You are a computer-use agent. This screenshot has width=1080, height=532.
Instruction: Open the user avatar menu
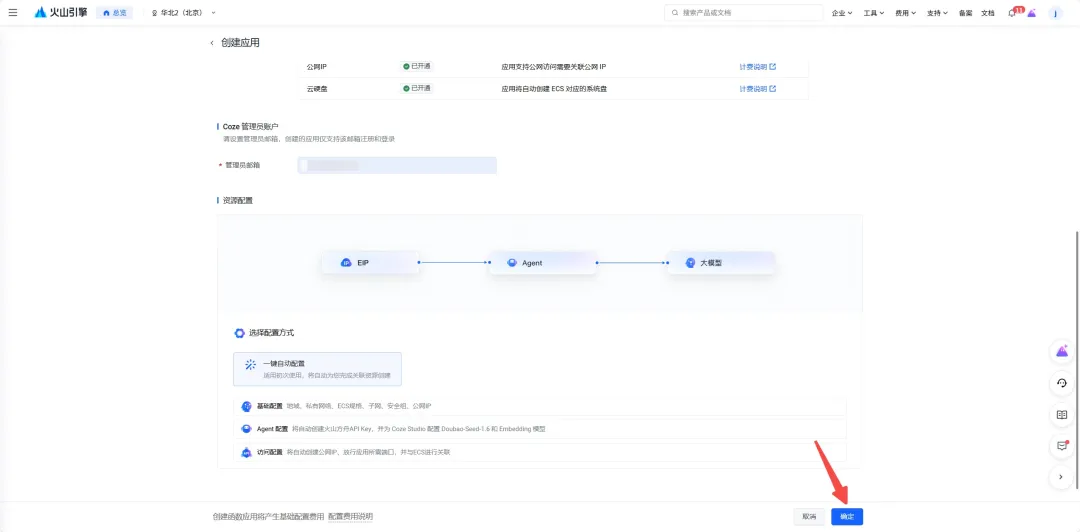click(1056, 12)
